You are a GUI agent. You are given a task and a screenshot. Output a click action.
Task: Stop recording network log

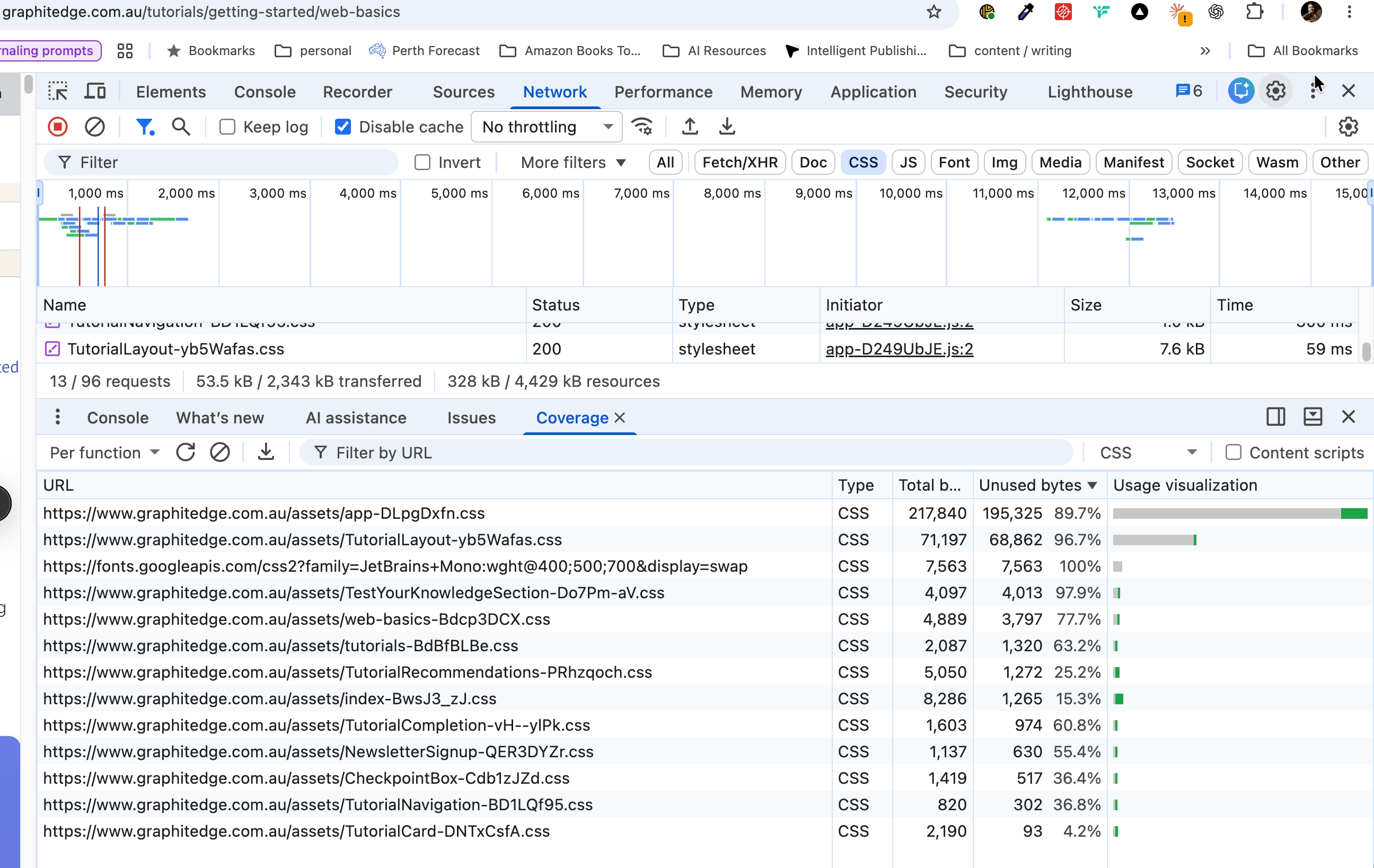(x=58, y=127)
